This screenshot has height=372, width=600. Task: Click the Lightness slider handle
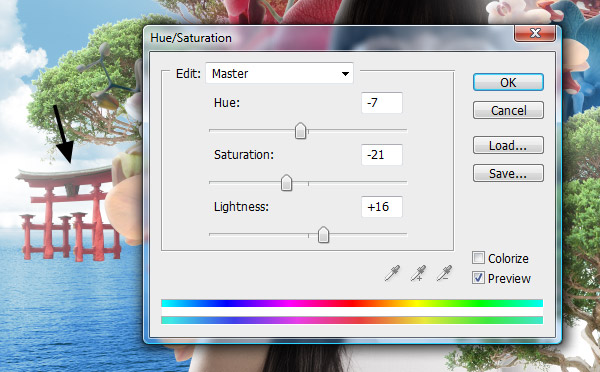pos(323,235)
